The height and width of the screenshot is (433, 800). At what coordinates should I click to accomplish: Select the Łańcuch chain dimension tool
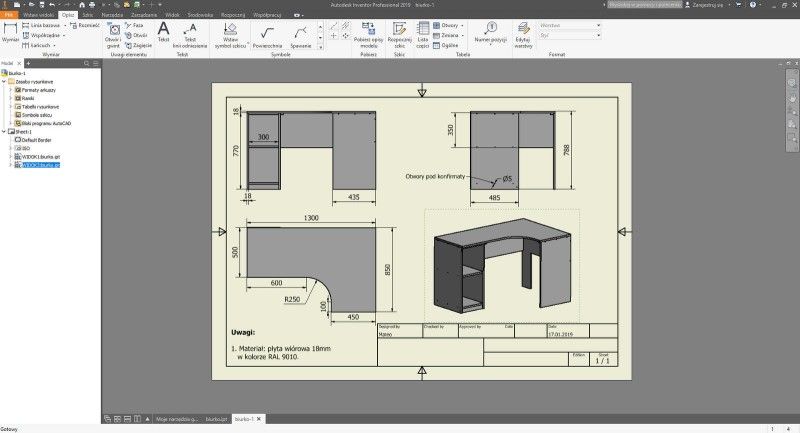click(x=36, y=45)
